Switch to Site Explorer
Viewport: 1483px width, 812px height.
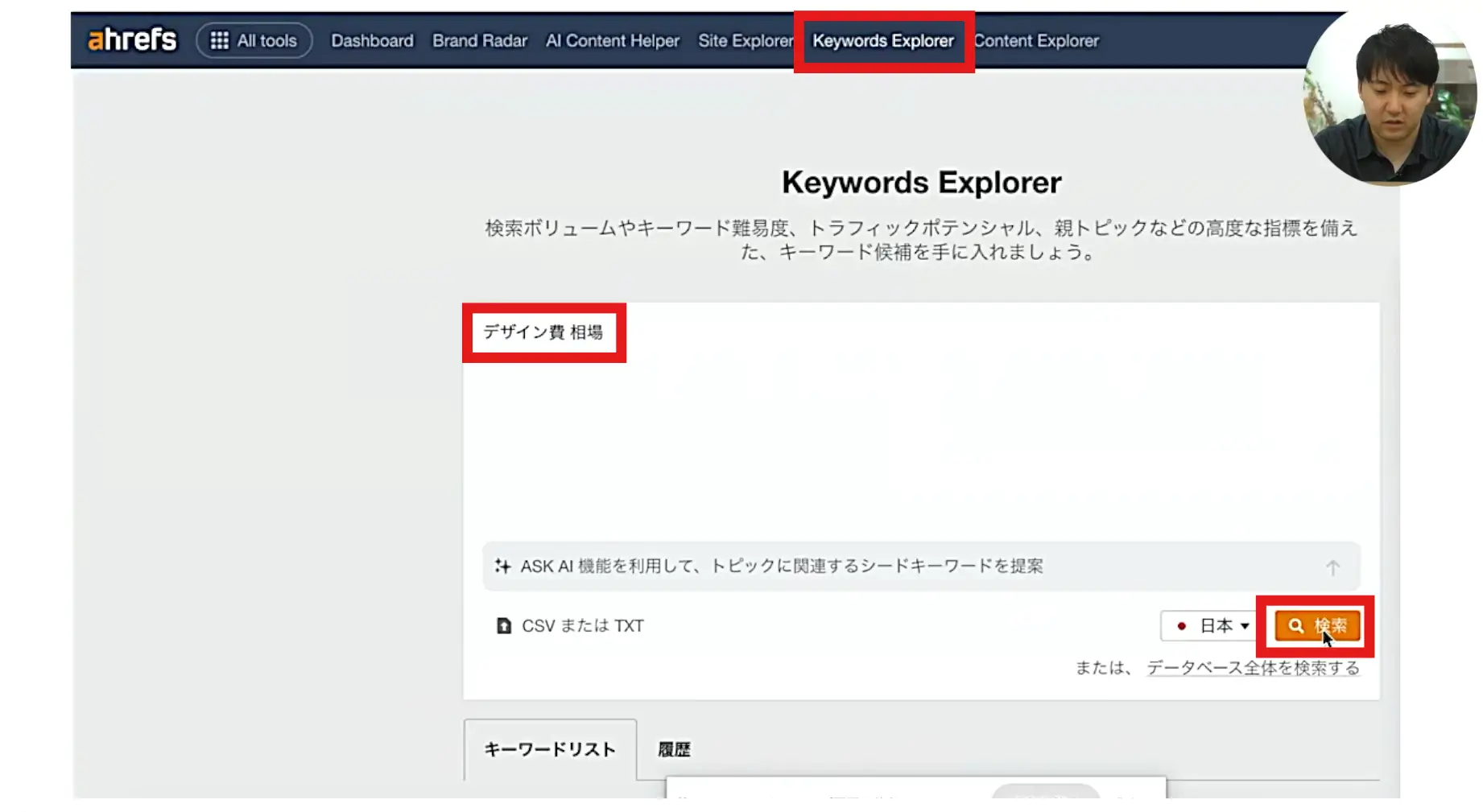[x=745, y=40]
